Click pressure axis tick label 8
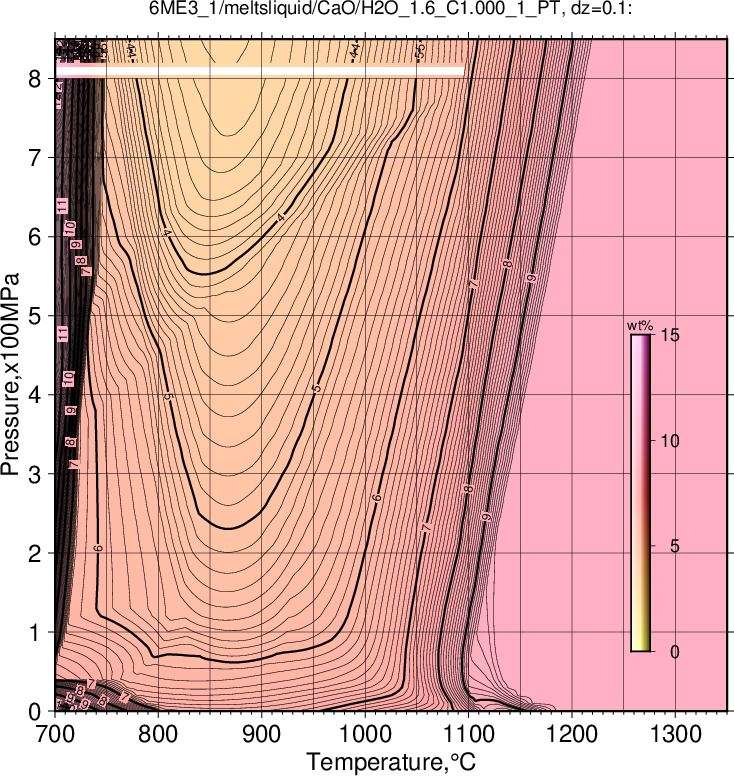Screen dimensions: 734x776 click(34, 79)
